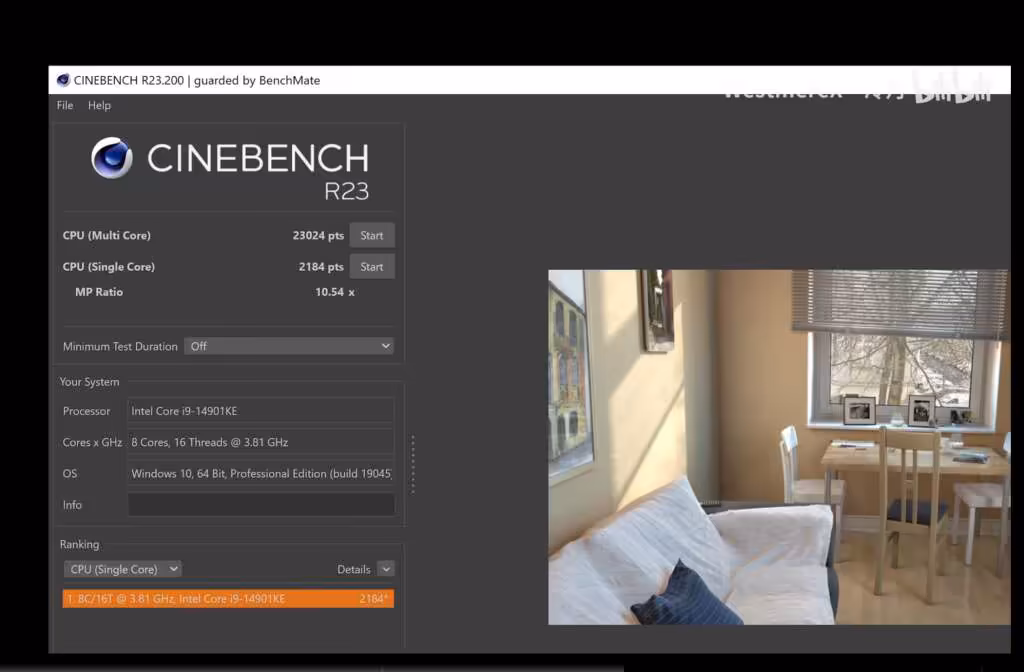Click the Cores x GHz field

click(x=261, y=442)
